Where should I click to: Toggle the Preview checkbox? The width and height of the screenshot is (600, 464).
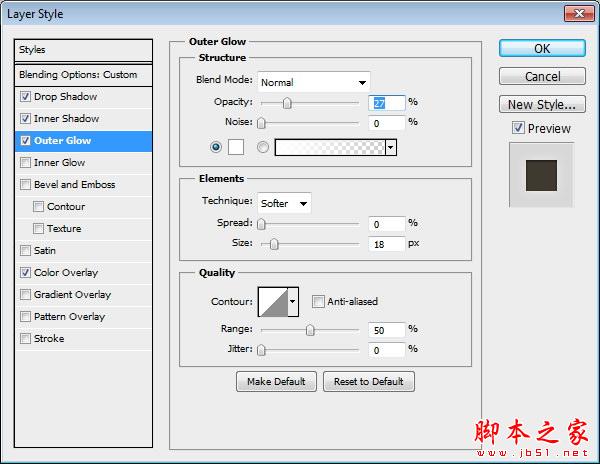point(518,128)
